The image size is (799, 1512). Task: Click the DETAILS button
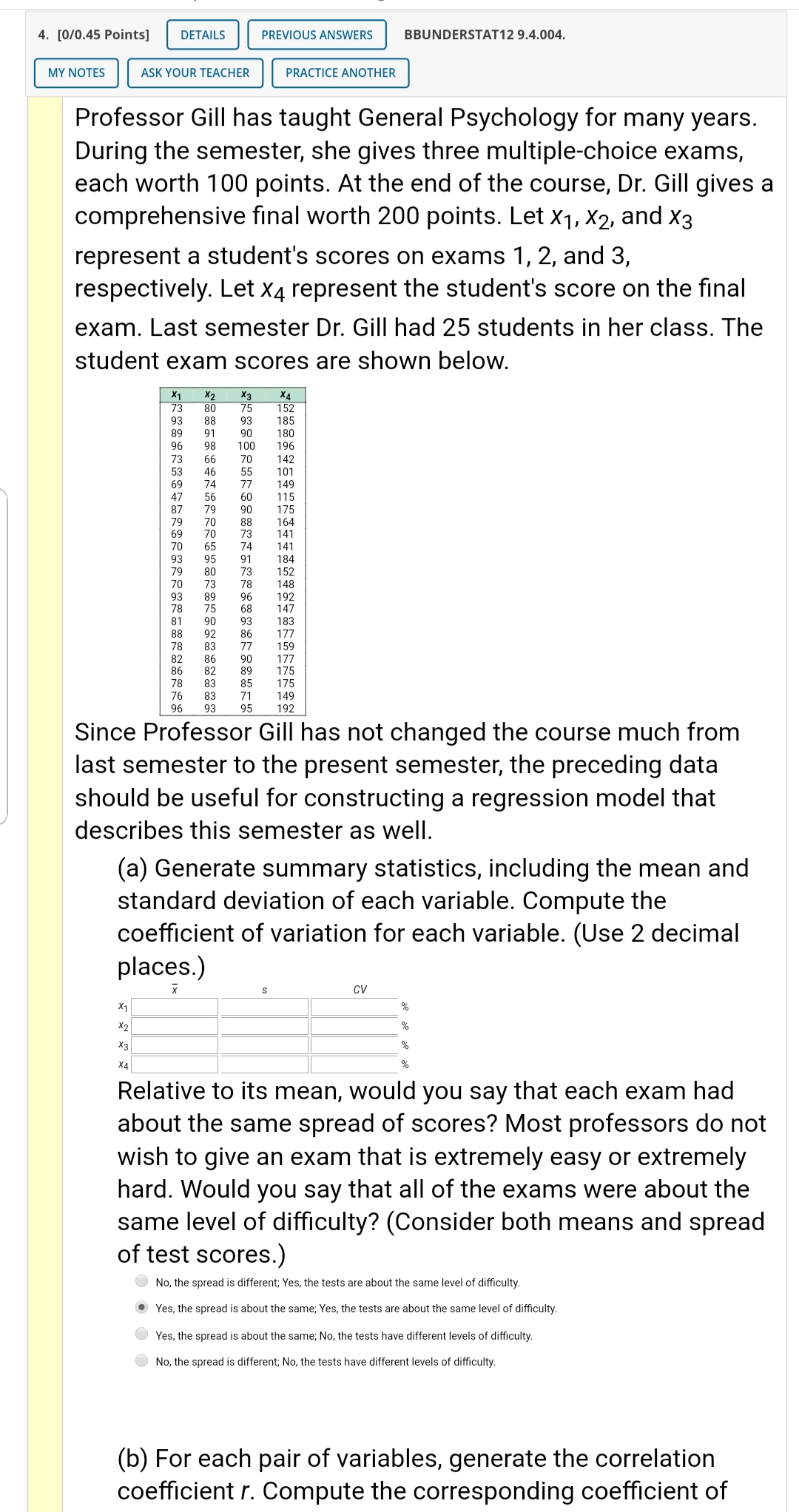(x=201, y=34)
